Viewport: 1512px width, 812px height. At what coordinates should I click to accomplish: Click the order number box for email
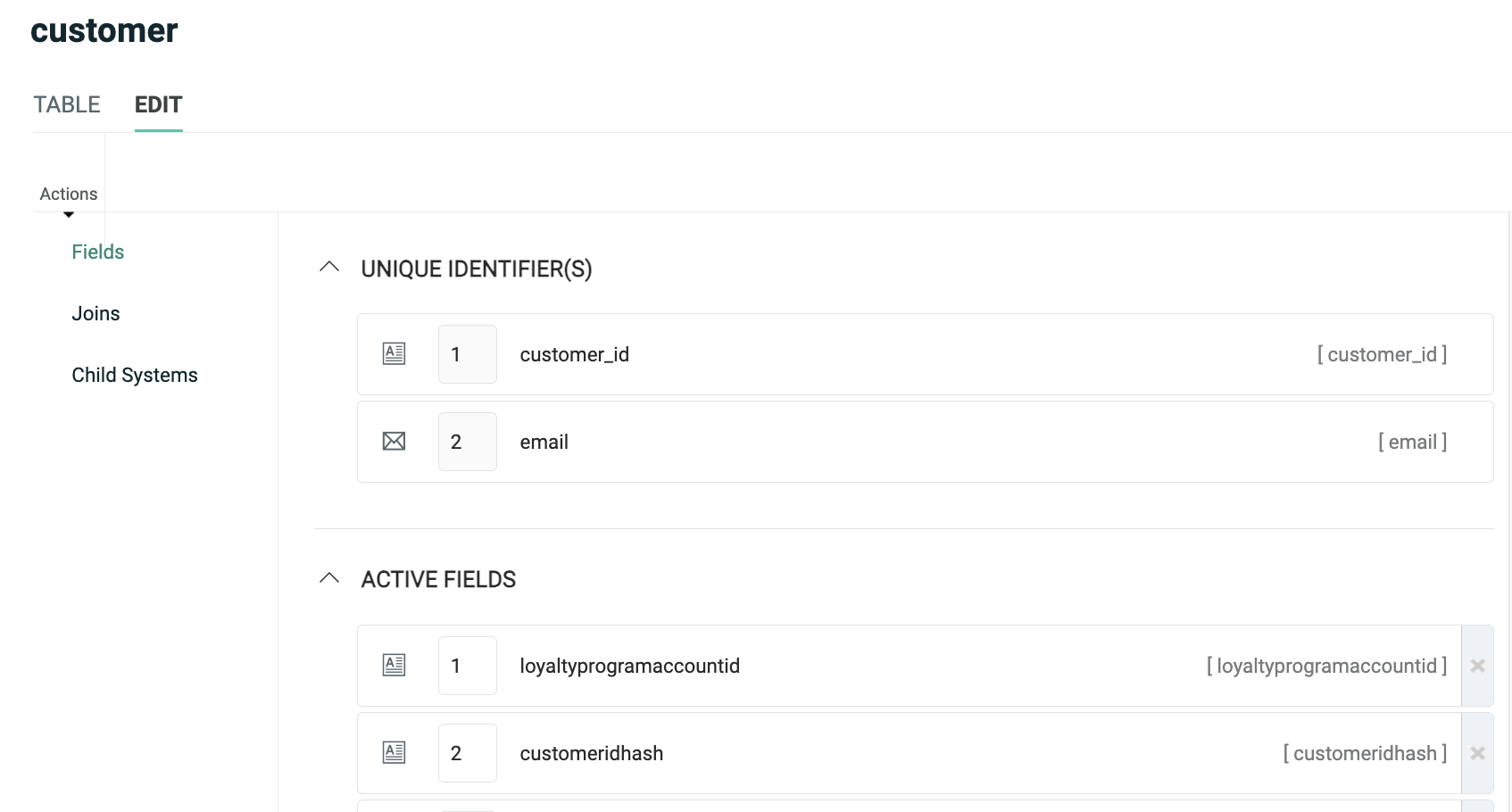pyautogui.click(x=467, y=442)
